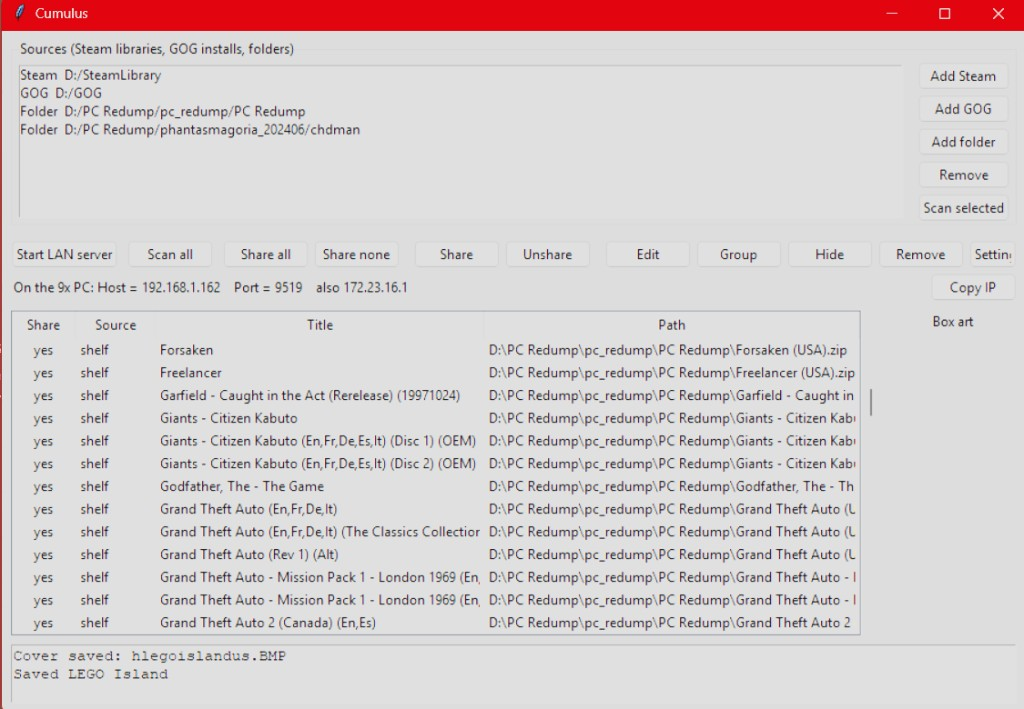Click the Share button in toolbar row
This screenshot has width=1024, height=709.
(456, 255)
